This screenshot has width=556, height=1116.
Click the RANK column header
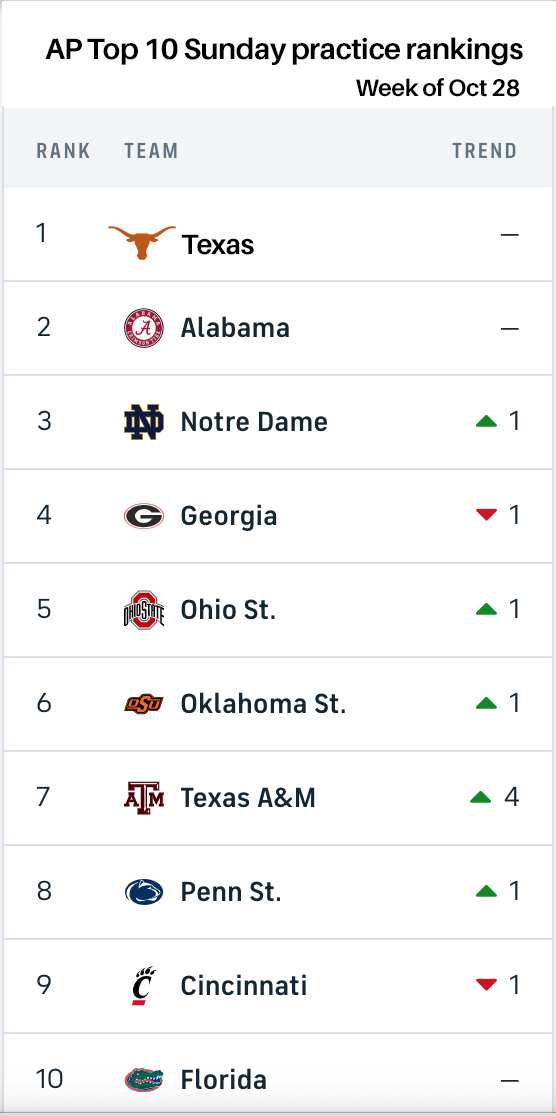63,151
